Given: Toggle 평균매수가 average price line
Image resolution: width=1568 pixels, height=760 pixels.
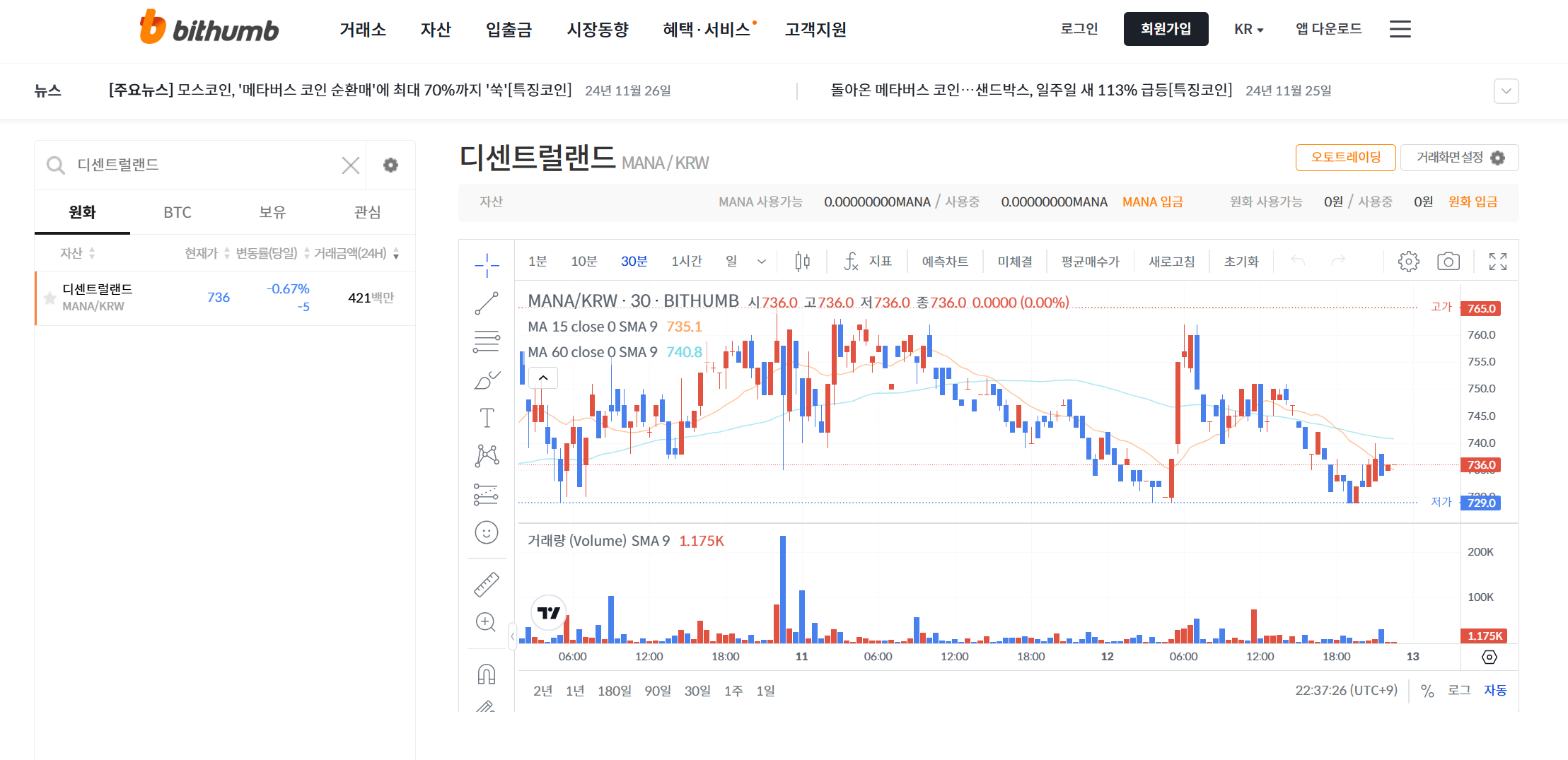Looking at the screenshot, I should [1091, 262].
